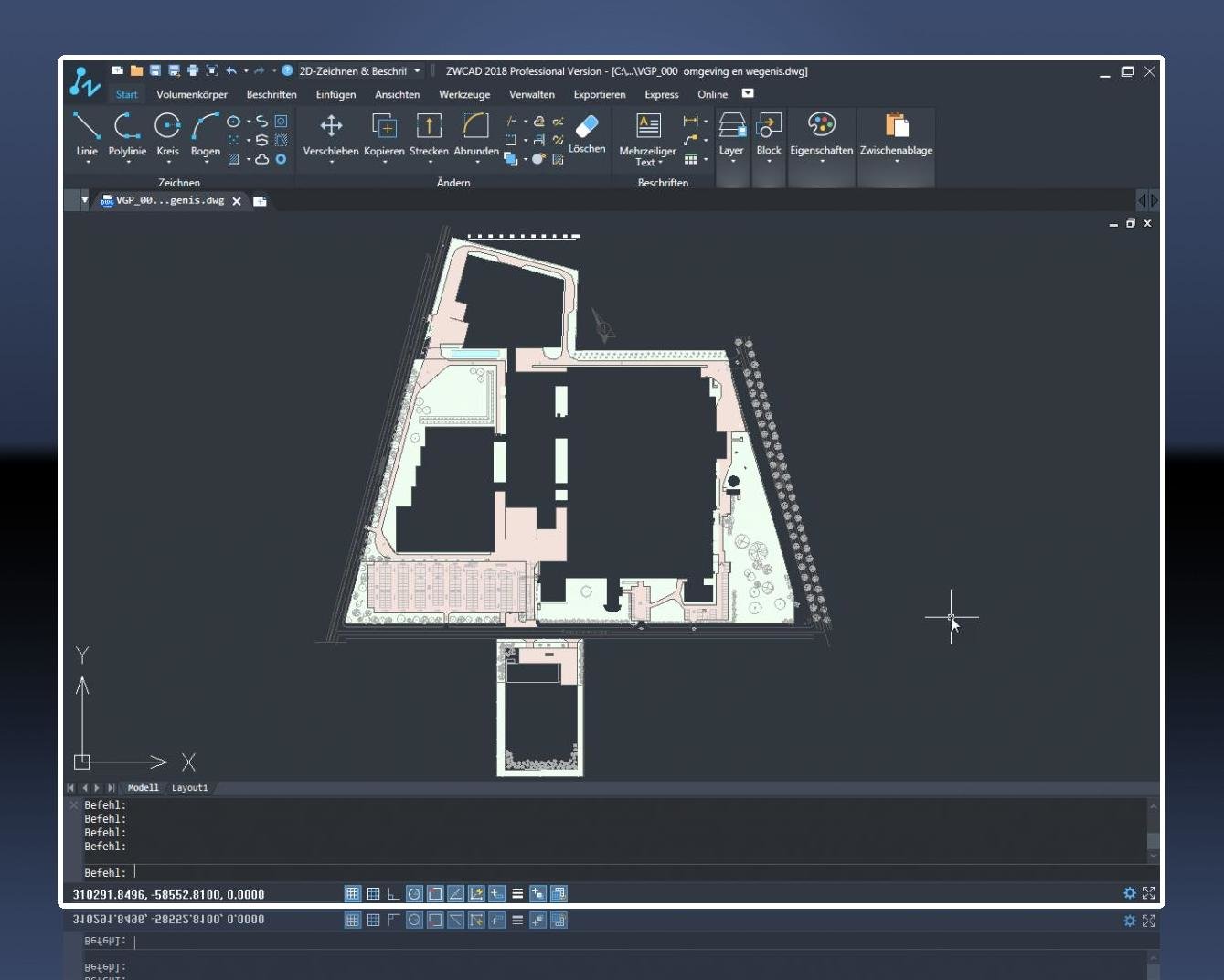Click the command history scrollbar
The width and height of the screenshot is (1224, 980).
(x=1154, y=830)
